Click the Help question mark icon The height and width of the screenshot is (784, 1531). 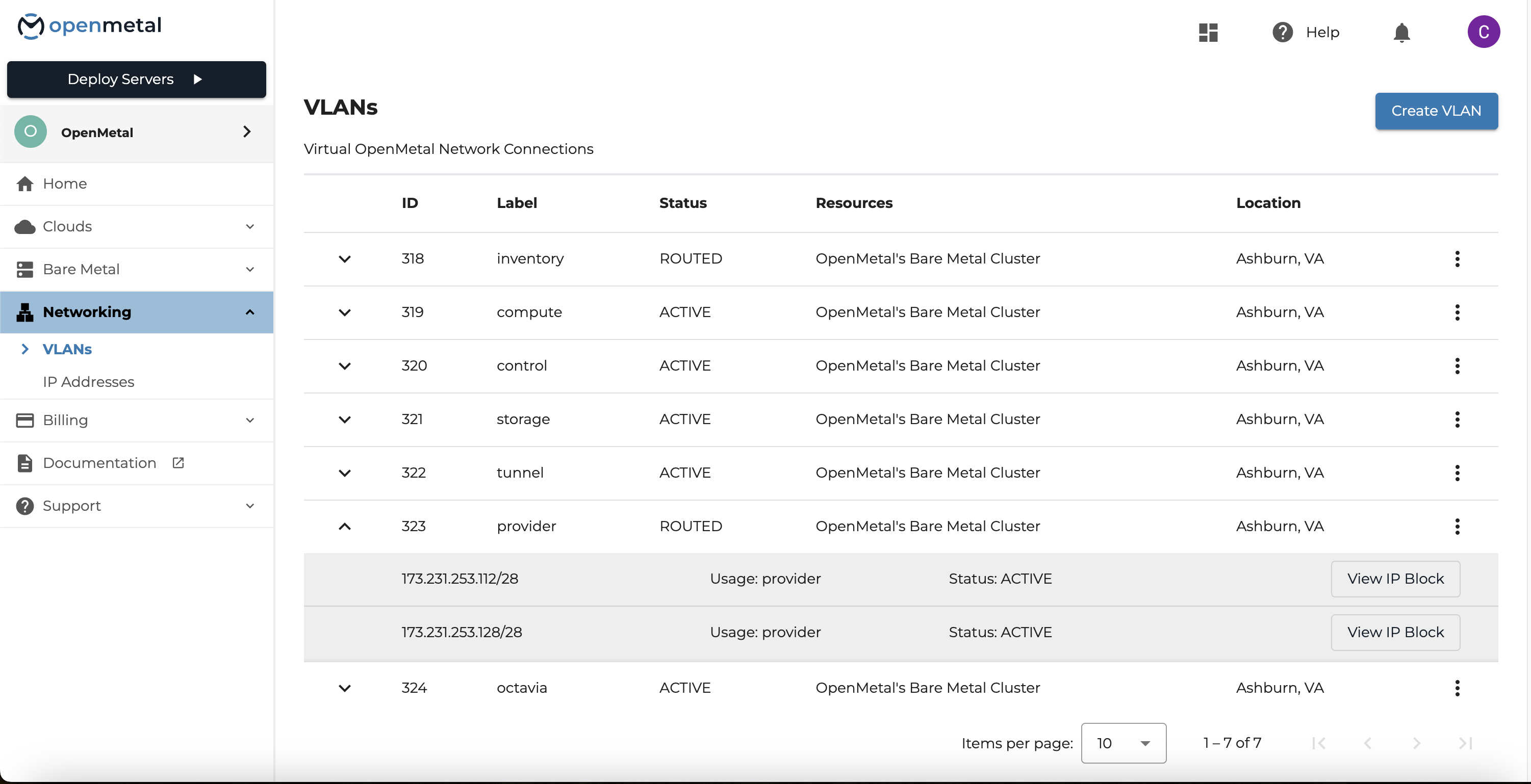(1282, 32)
